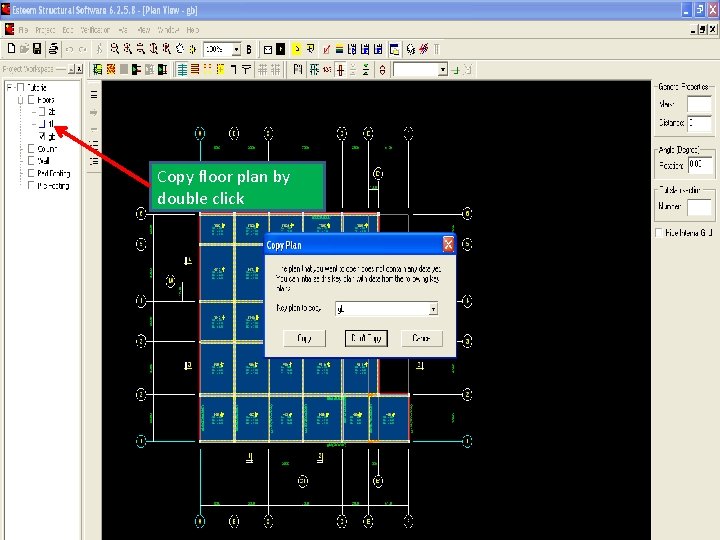Open the empty combo box in second toolbar
The height and width of the screenshot is (540, 720).
pyautogui.click(x=443, y=70)
